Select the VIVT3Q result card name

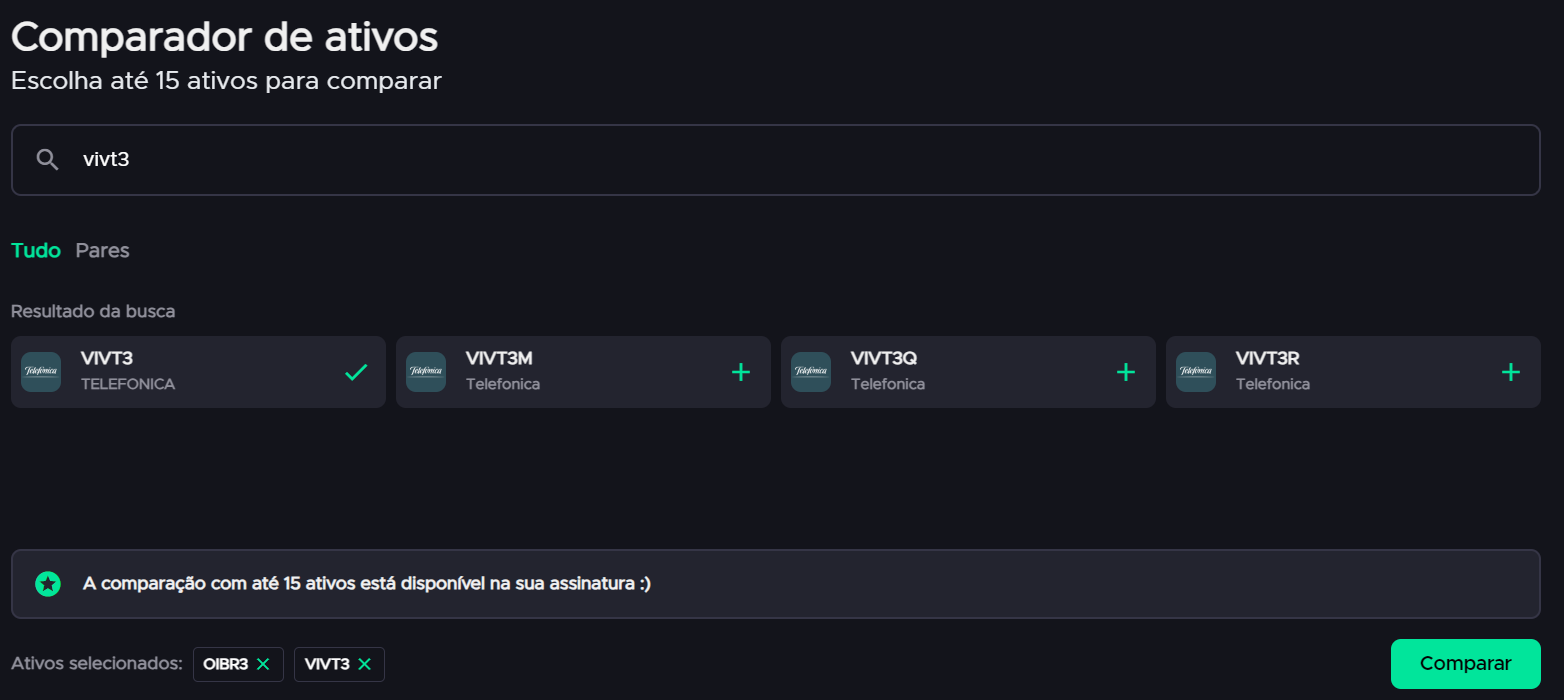tap(883, 359)
